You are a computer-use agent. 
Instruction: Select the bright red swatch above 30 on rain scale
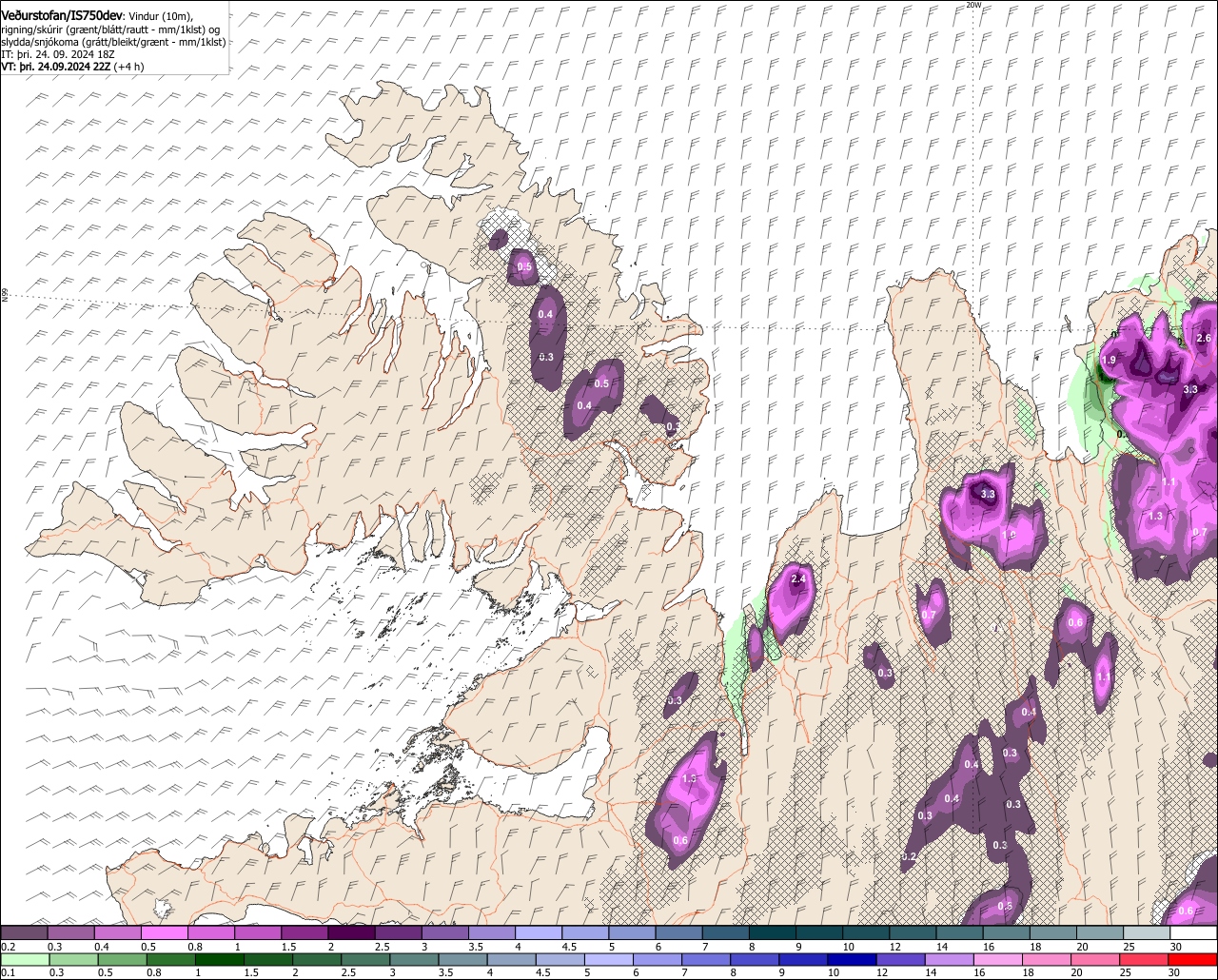pyautogui.click(x=1194, y=959)
